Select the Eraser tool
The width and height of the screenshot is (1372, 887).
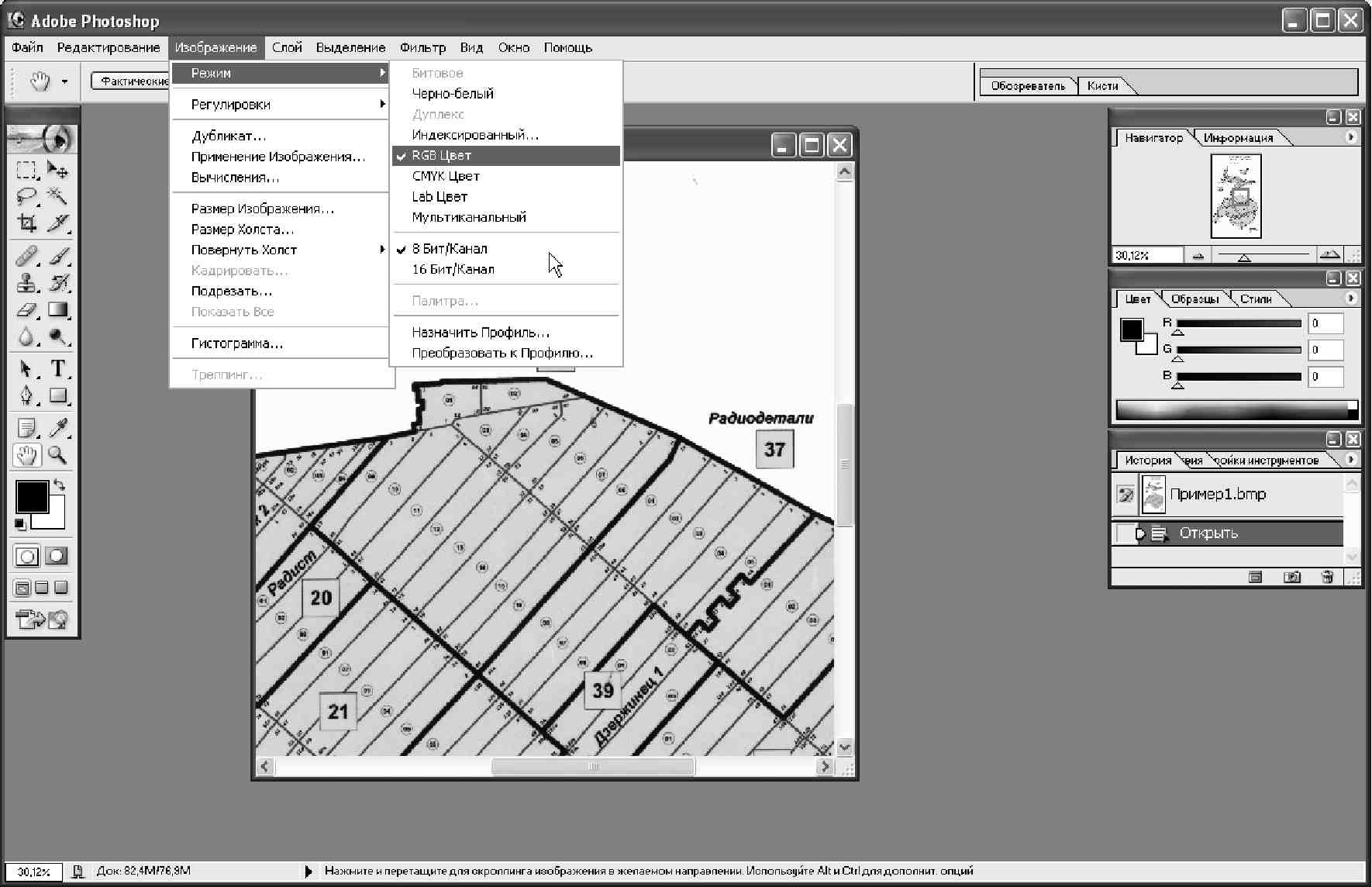[x=27, y=309]
